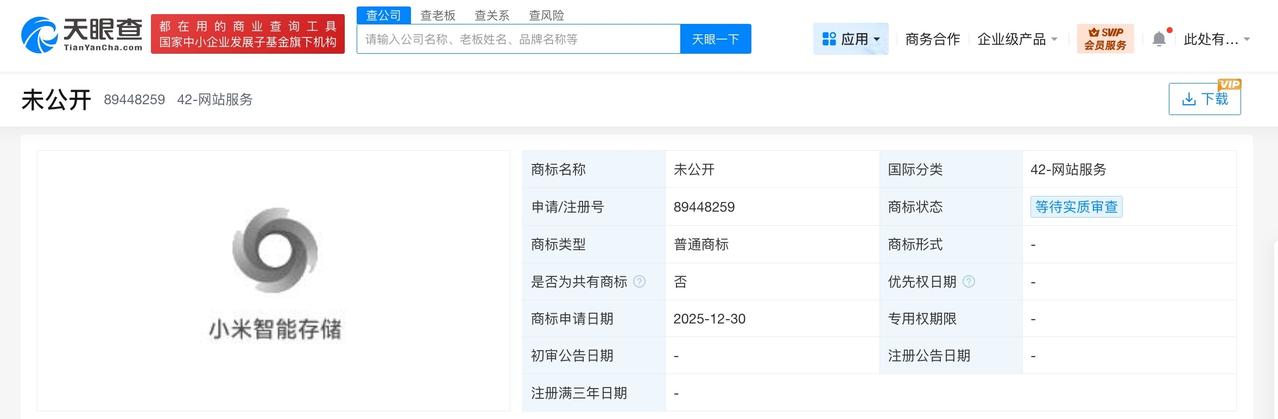Click the 申请/注册号 label
This screenshot has width=1278, height=419.
click(x=567, y=207)
